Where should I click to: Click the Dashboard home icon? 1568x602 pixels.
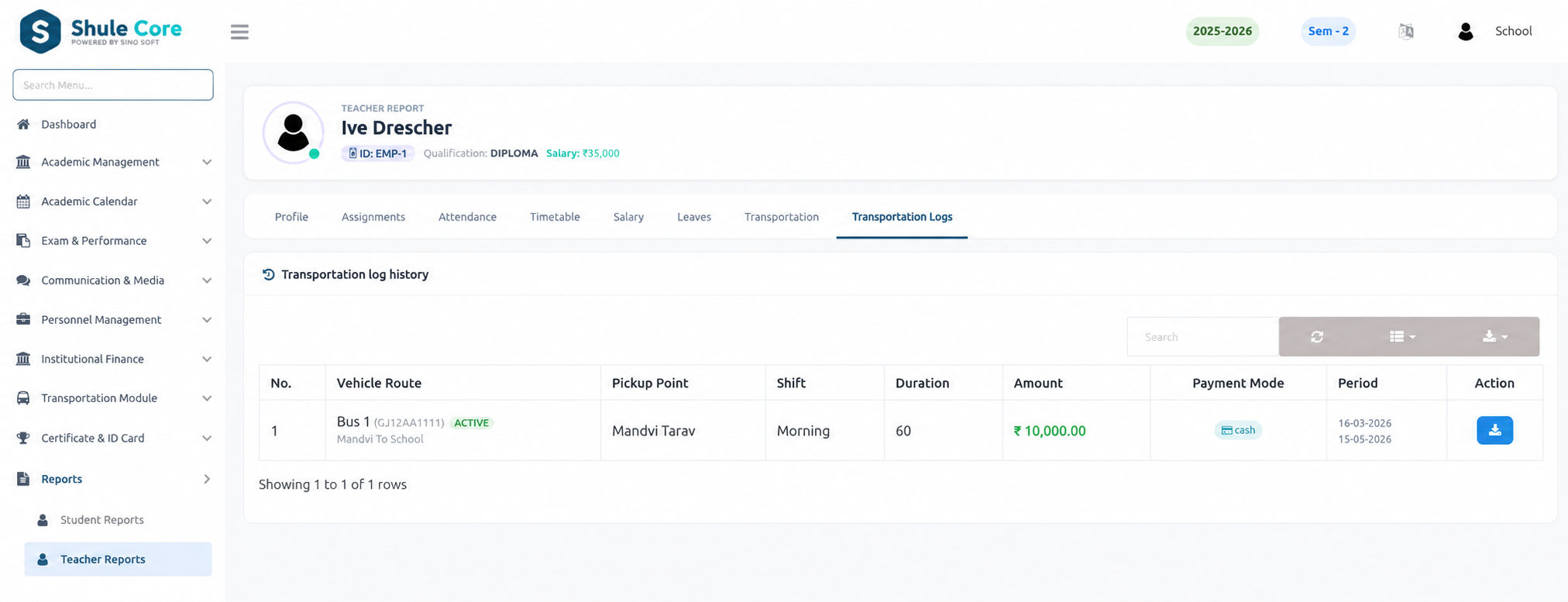(23, 124)
